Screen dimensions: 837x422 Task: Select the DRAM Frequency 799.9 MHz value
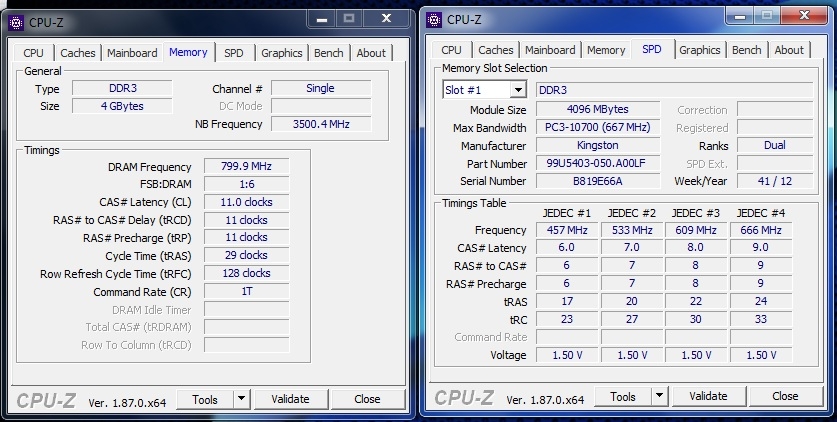pyautogui.click(x=247, y=166)
